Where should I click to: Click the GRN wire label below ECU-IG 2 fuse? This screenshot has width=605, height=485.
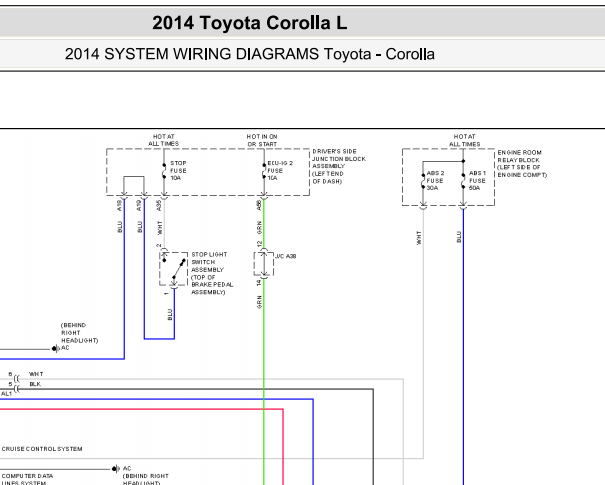click(x=259, y=228)
